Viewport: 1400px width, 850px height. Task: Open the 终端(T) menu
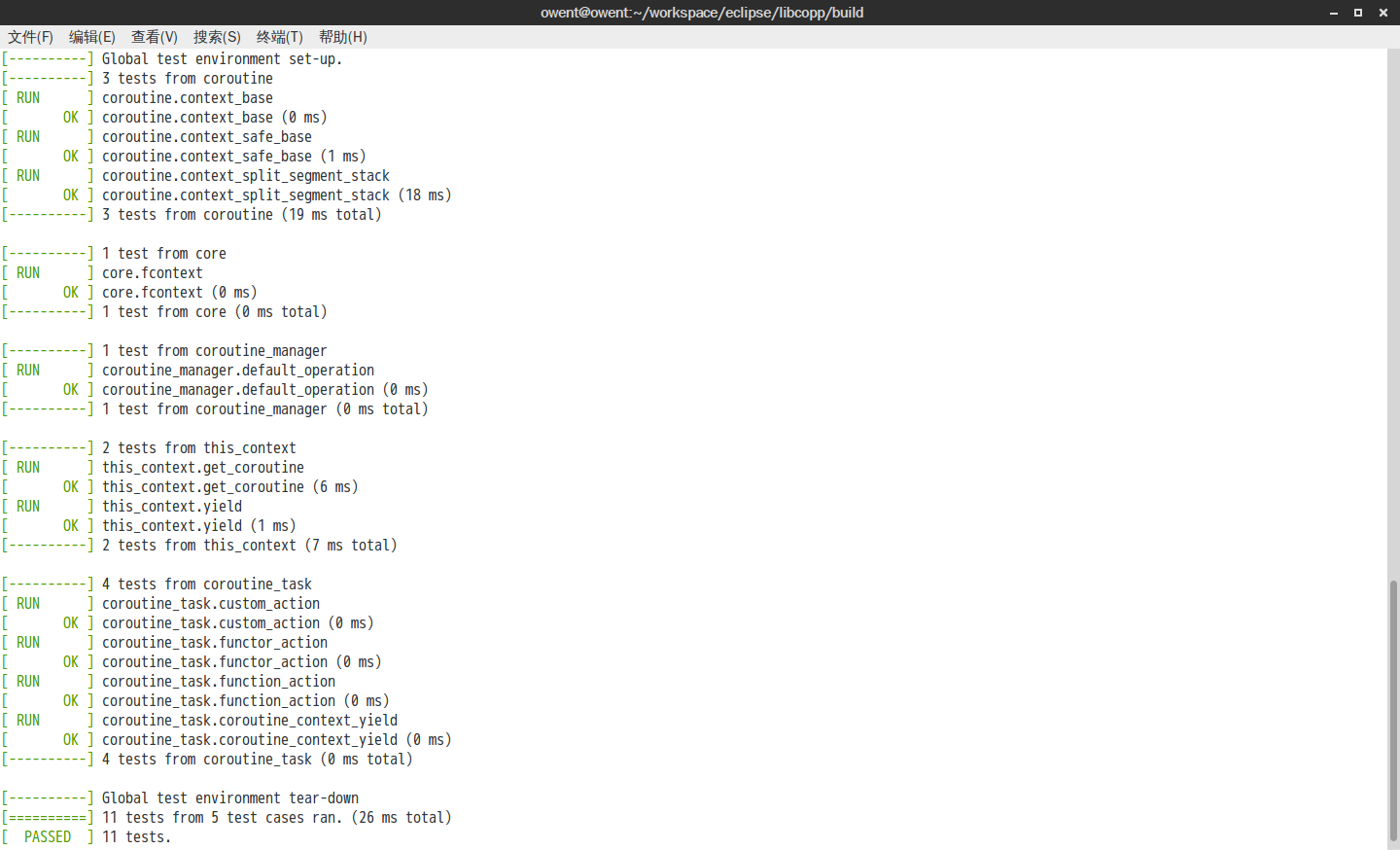pyautogui.click(x=279, y=37)
